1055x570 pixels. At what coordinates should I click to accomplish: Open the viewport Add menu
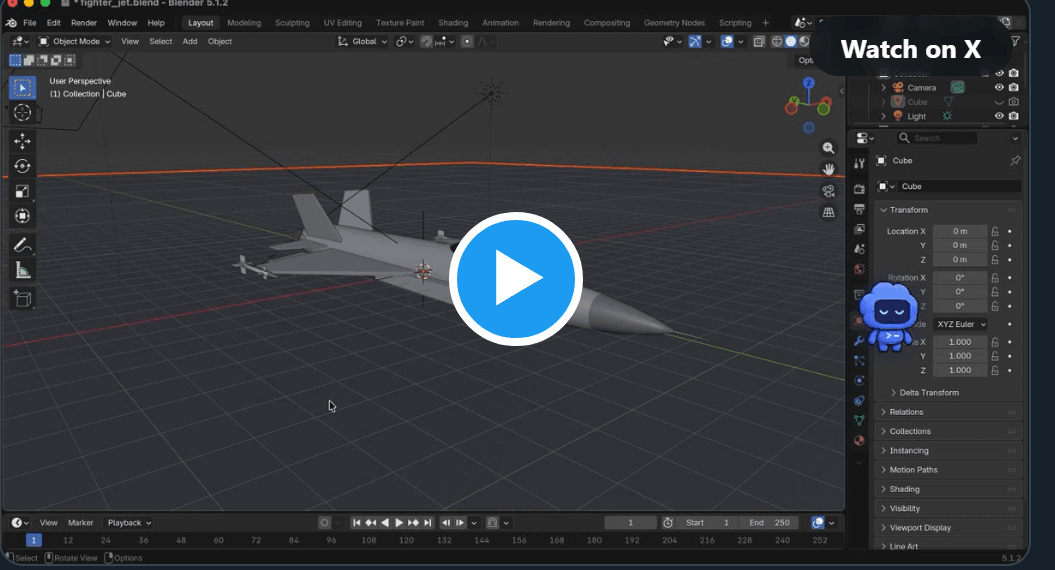(190, 42)
